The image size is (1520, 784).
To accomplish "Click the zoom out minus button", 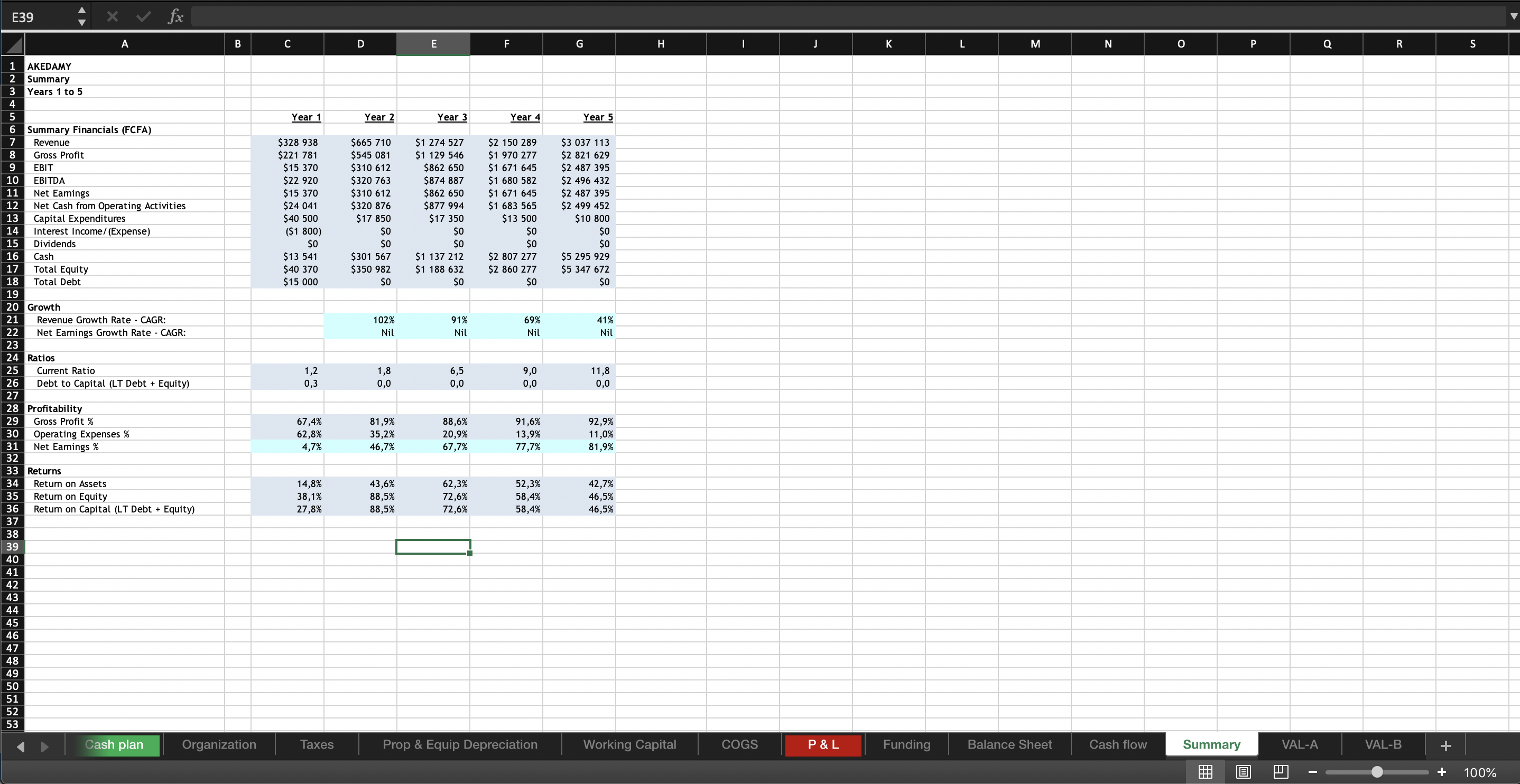I will coord(1313,772).
